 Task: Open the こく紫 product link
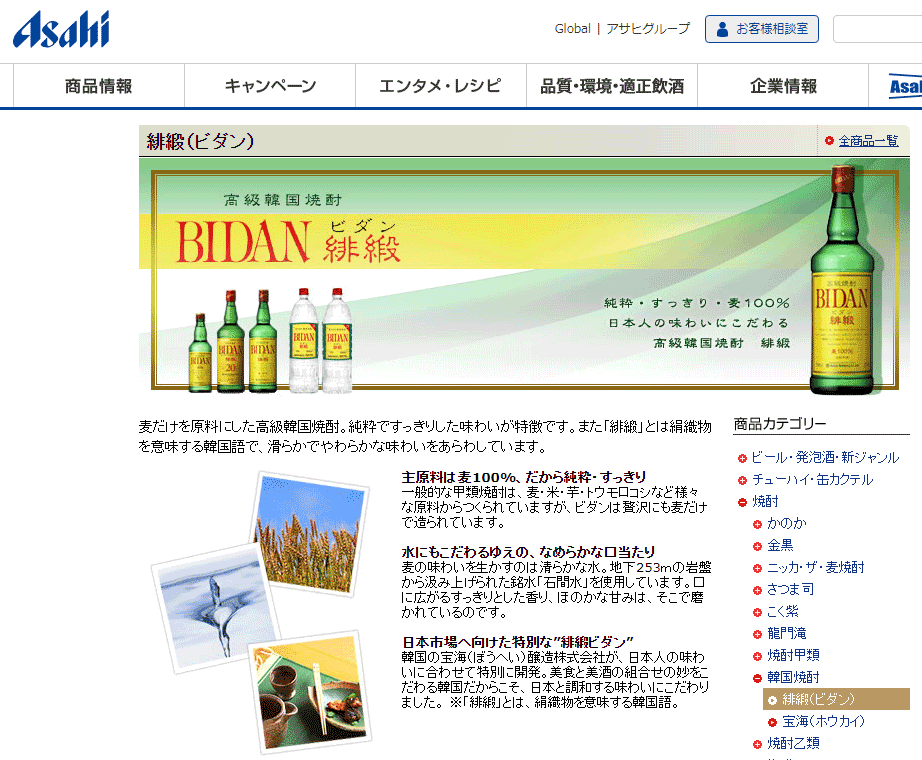click(x=783, y=611)
